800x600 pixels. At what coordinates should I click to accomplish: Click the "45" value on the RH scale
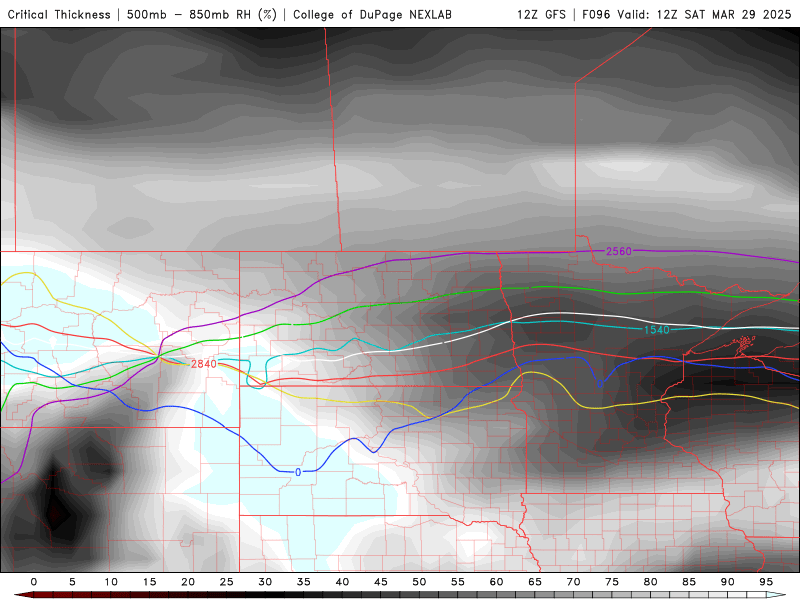tap(381, 582)
